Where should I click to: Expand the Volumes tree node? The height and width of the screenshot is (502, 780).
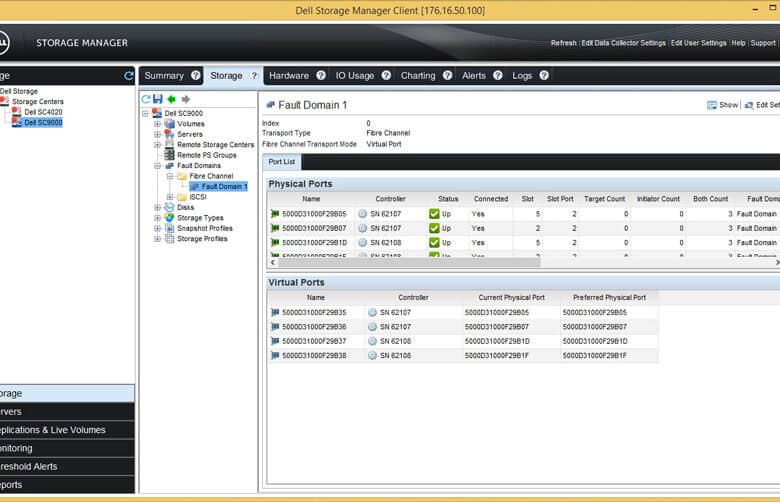pos(157,123)
